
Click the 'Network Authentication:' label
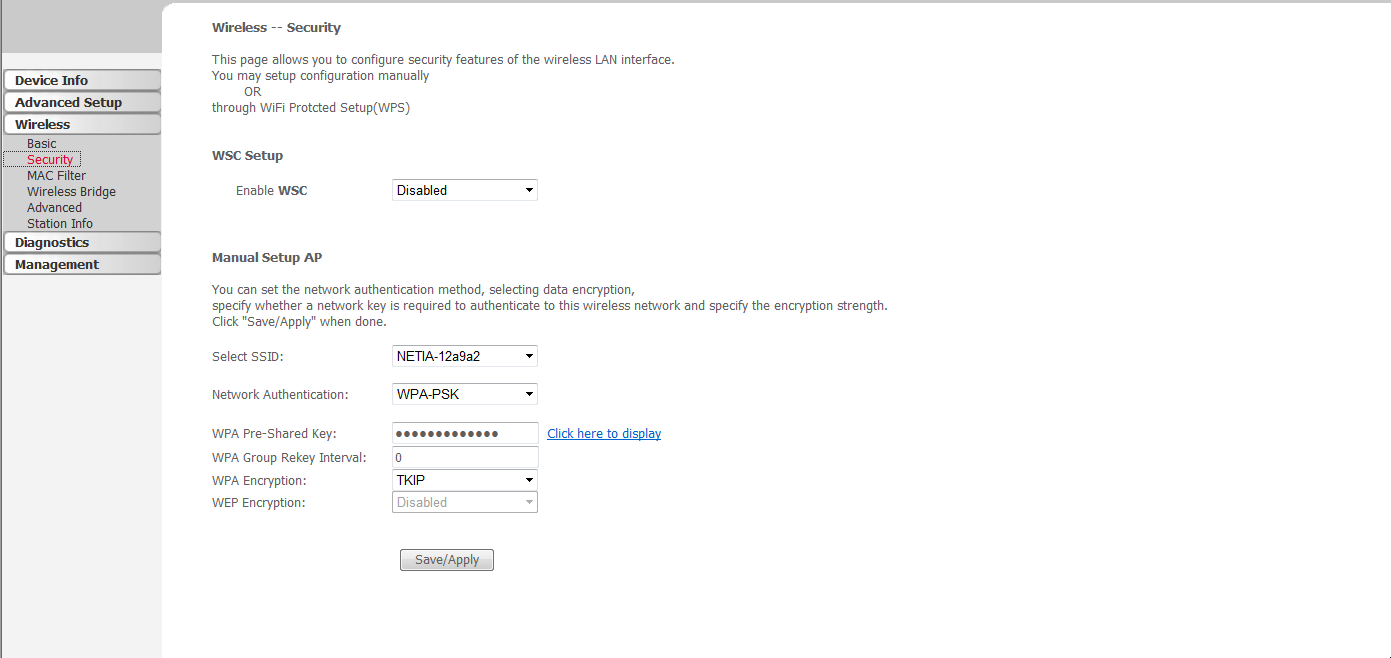tap(280, 395)
